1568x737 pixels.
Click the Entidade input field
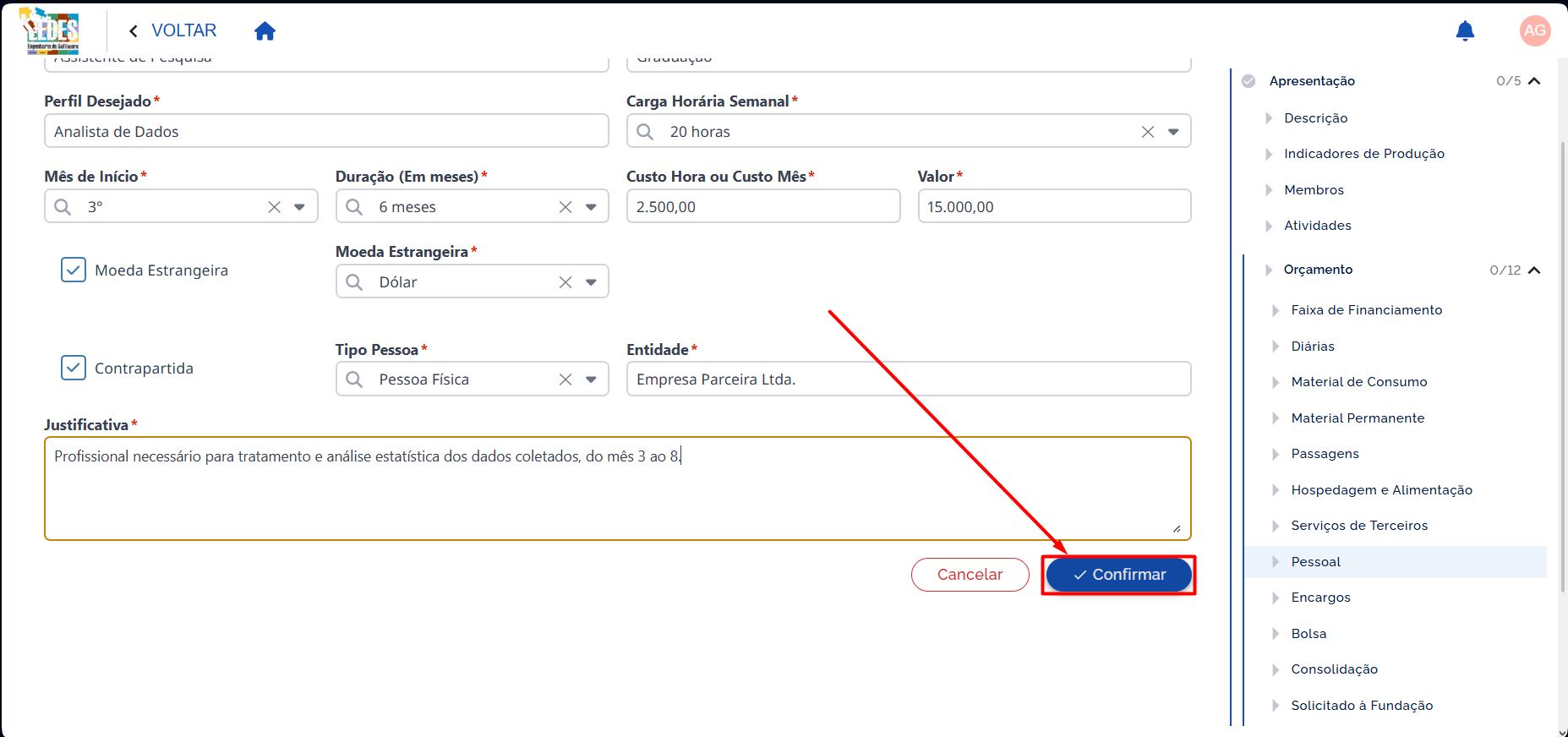point(909,379)
